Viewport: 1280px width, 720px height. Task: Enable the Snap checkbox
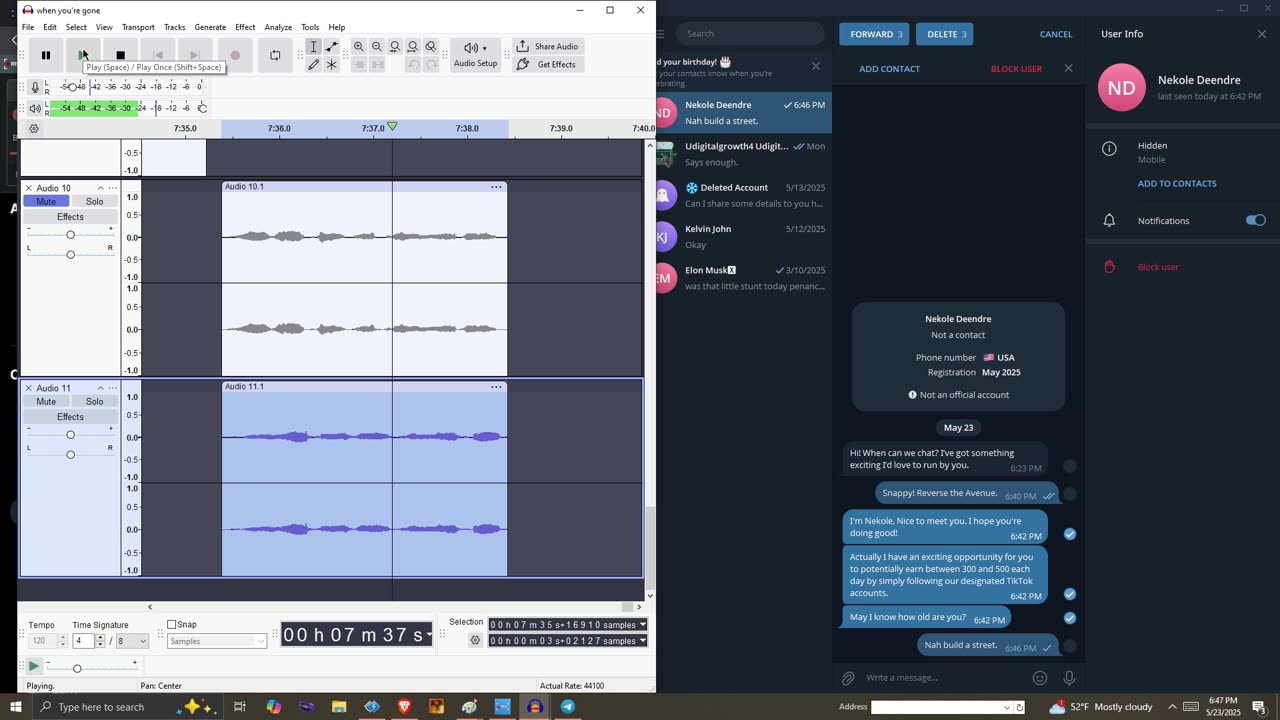tap(172, 625)
